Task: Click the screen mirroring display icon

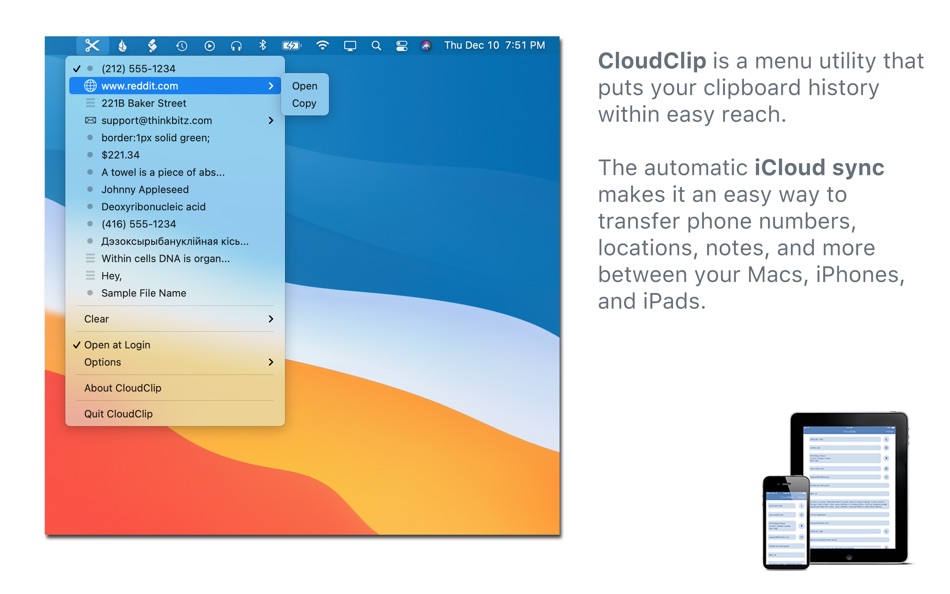Action: [x=350, y=45]
